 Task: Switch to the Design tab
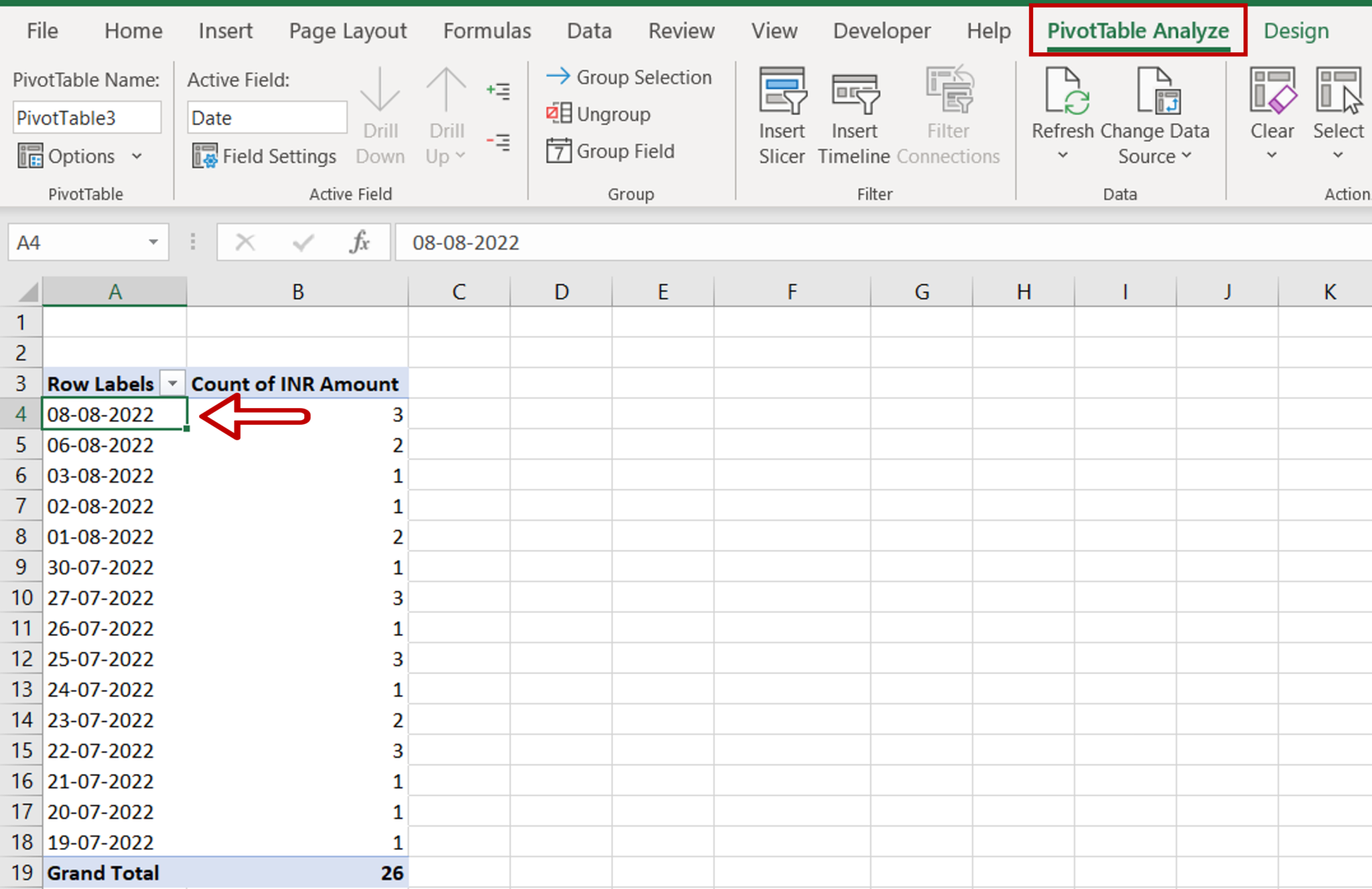click(x=1295, y=30)
